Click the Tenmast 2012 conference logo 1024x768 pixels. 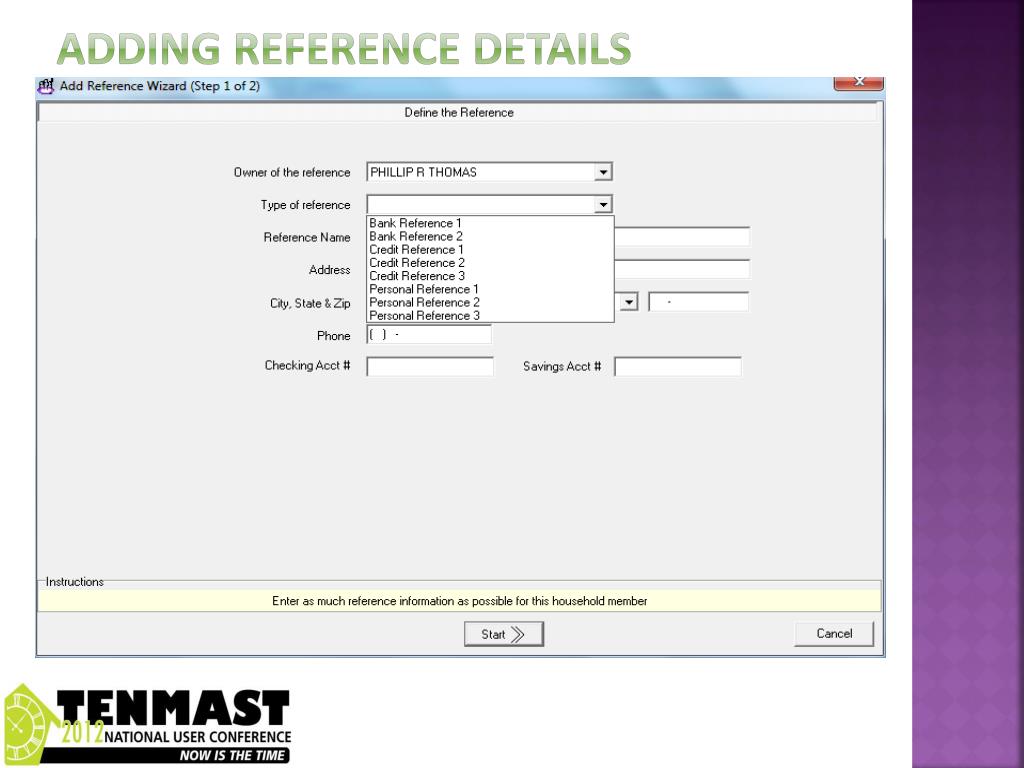click(148, 724)
